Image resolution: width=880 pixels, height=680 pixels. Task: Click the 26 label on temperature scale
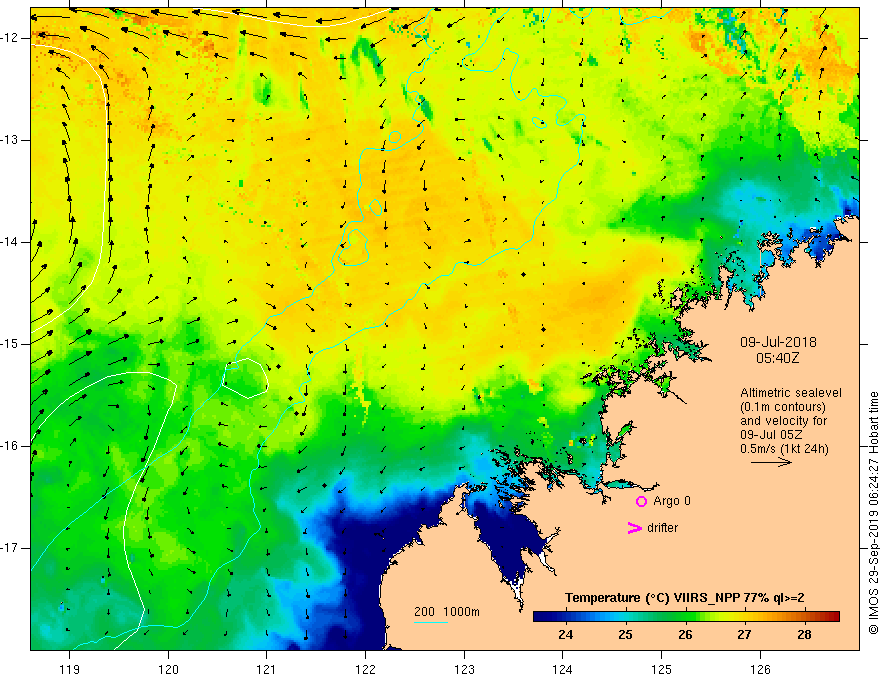click(685, 635)
